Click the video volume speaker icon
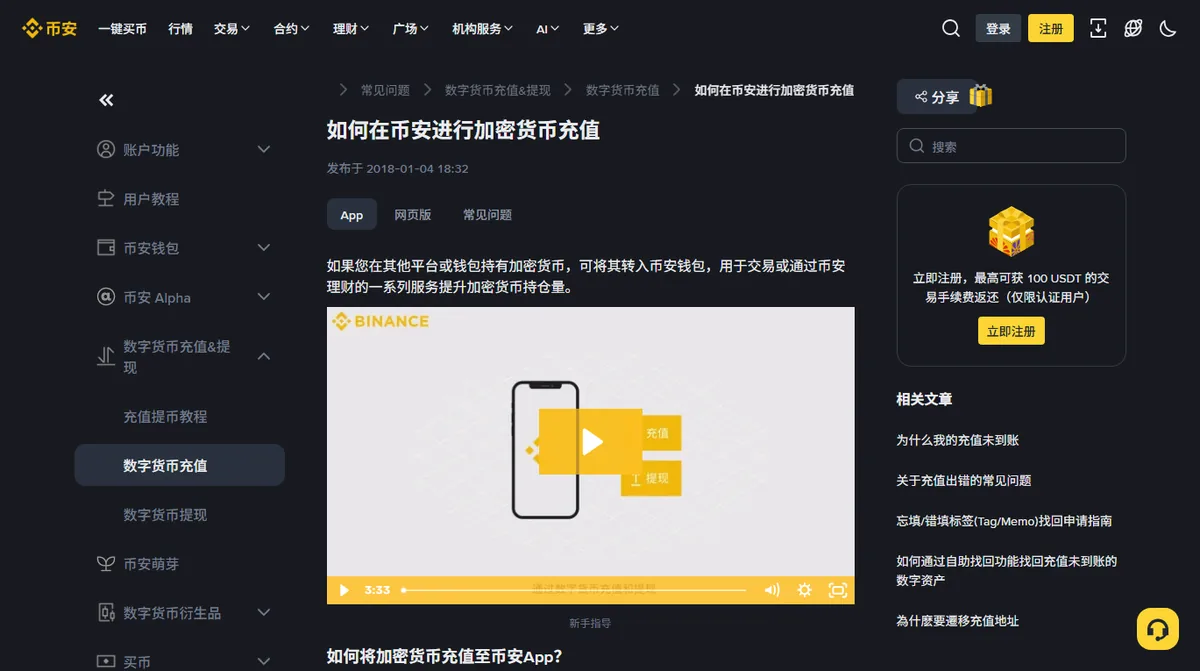 [x=771, y=590]
